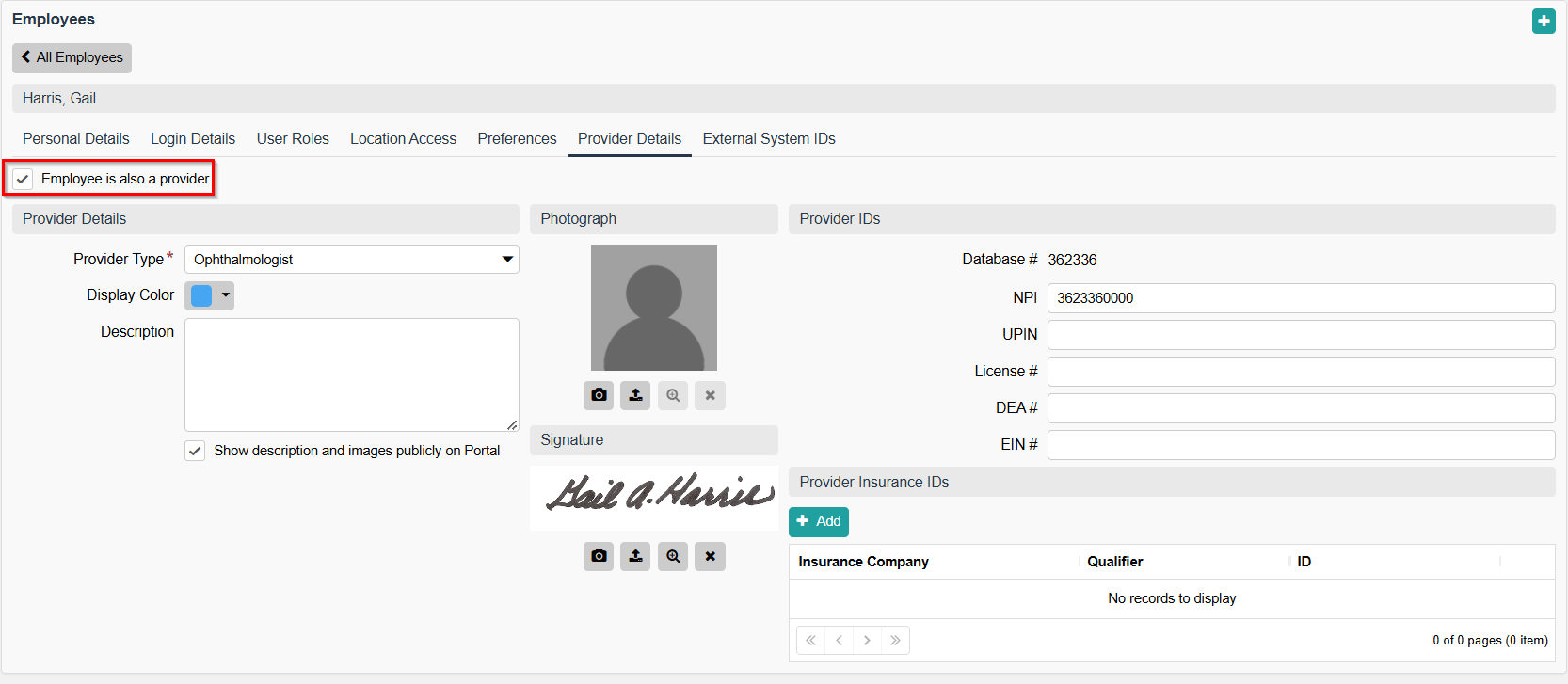
Task: Go back to All Employees
Action: pyautogui.click(x=72, y=57)
